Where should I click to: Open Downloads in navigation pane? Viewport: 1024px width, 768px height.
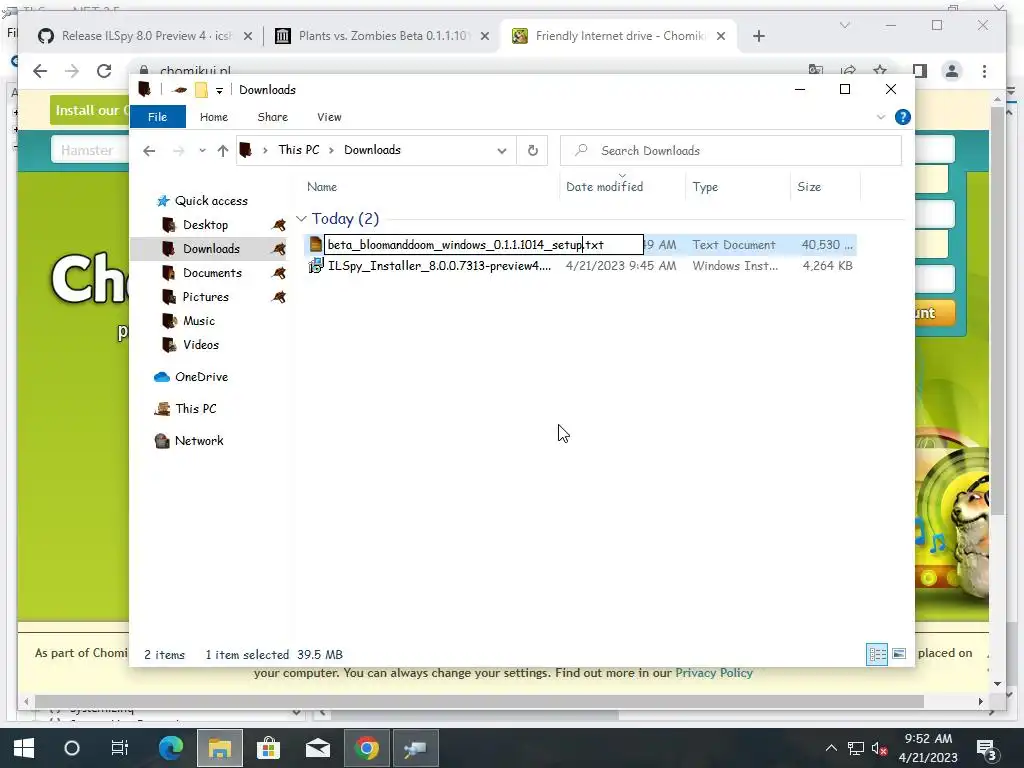pos(211,249)
